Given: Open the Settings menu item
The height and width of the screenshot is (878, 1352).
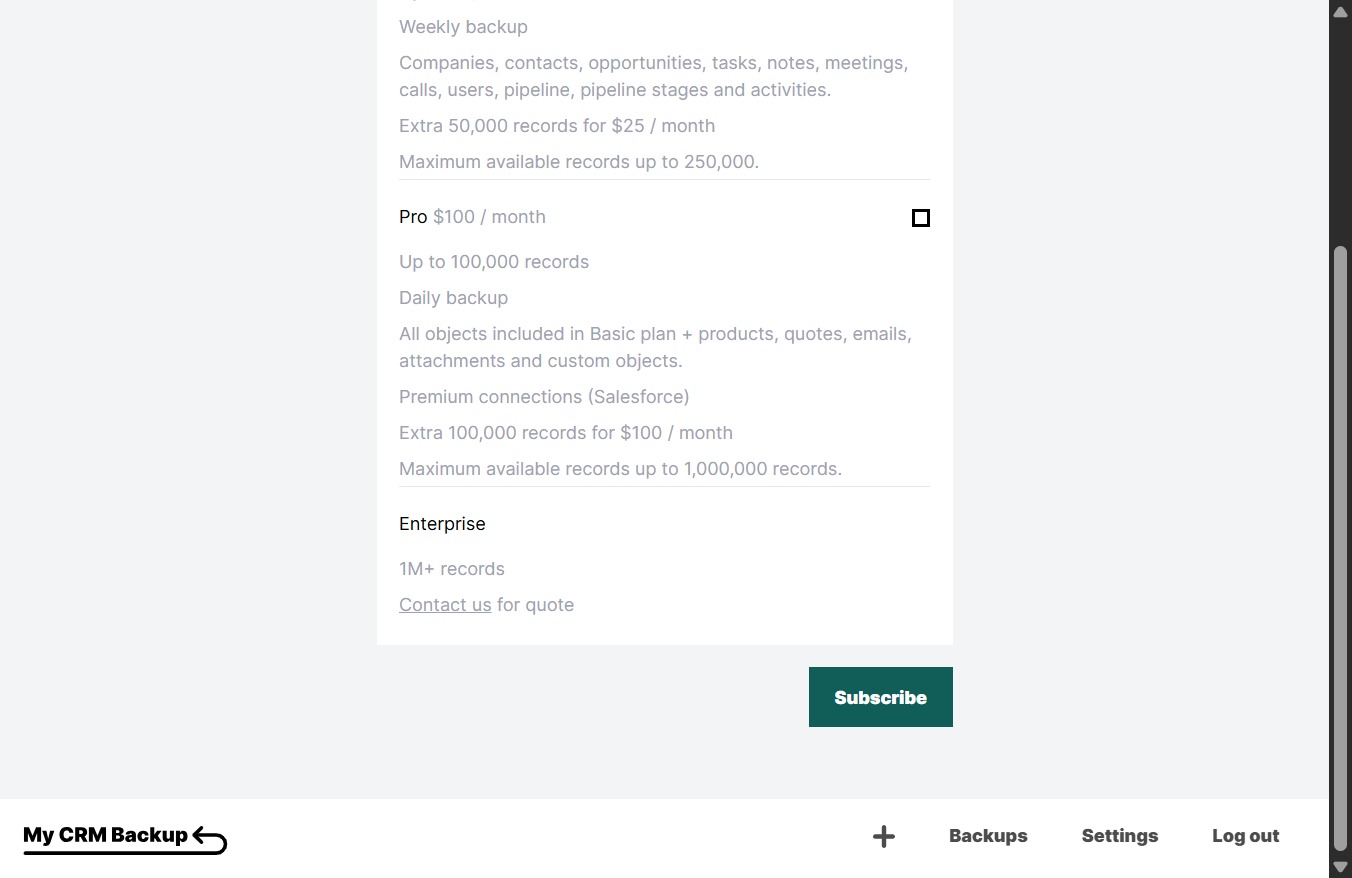Looking at the screenshot, I should [x=1119, y=836].
